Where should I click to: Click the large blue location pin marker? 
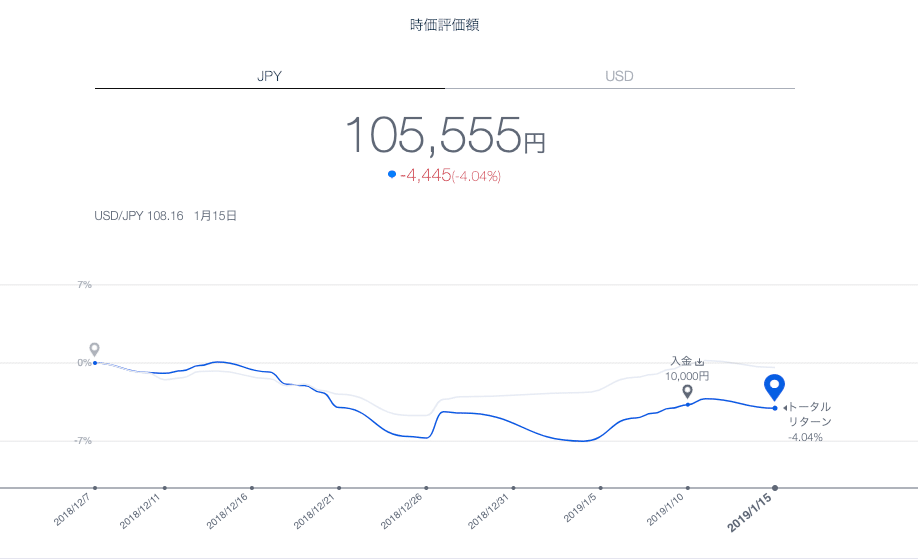(775, 388)
